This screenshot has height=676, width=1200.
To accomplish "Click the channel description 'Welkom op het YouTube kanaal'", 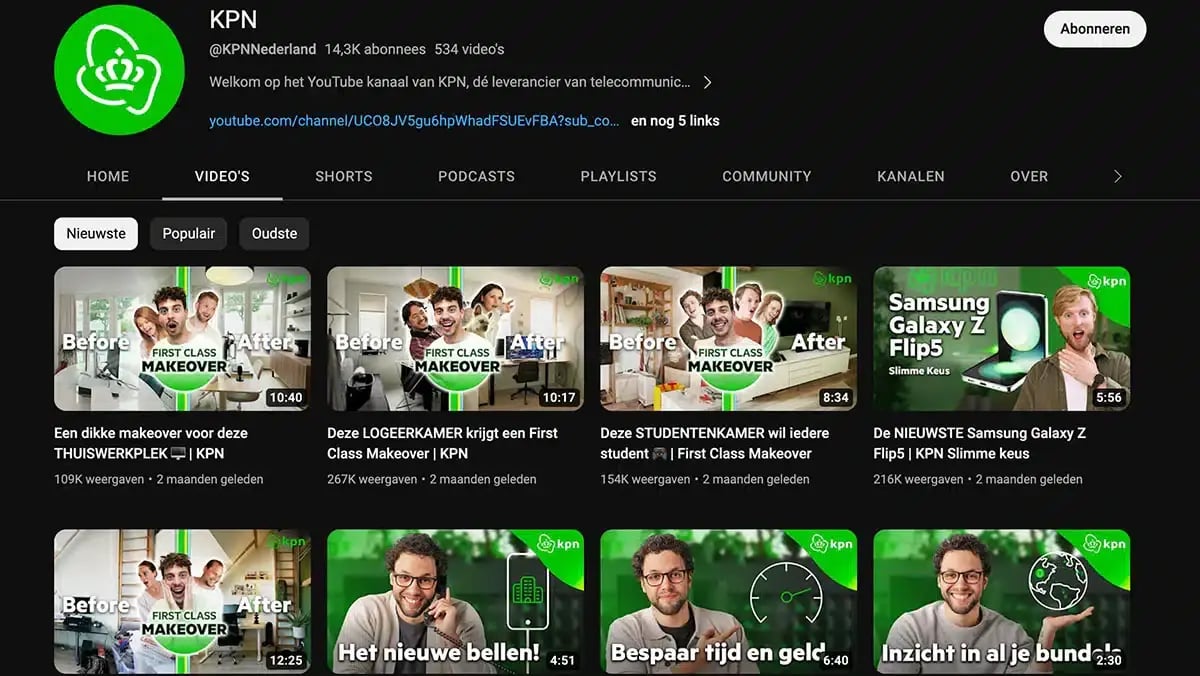I will pos(450,82).
